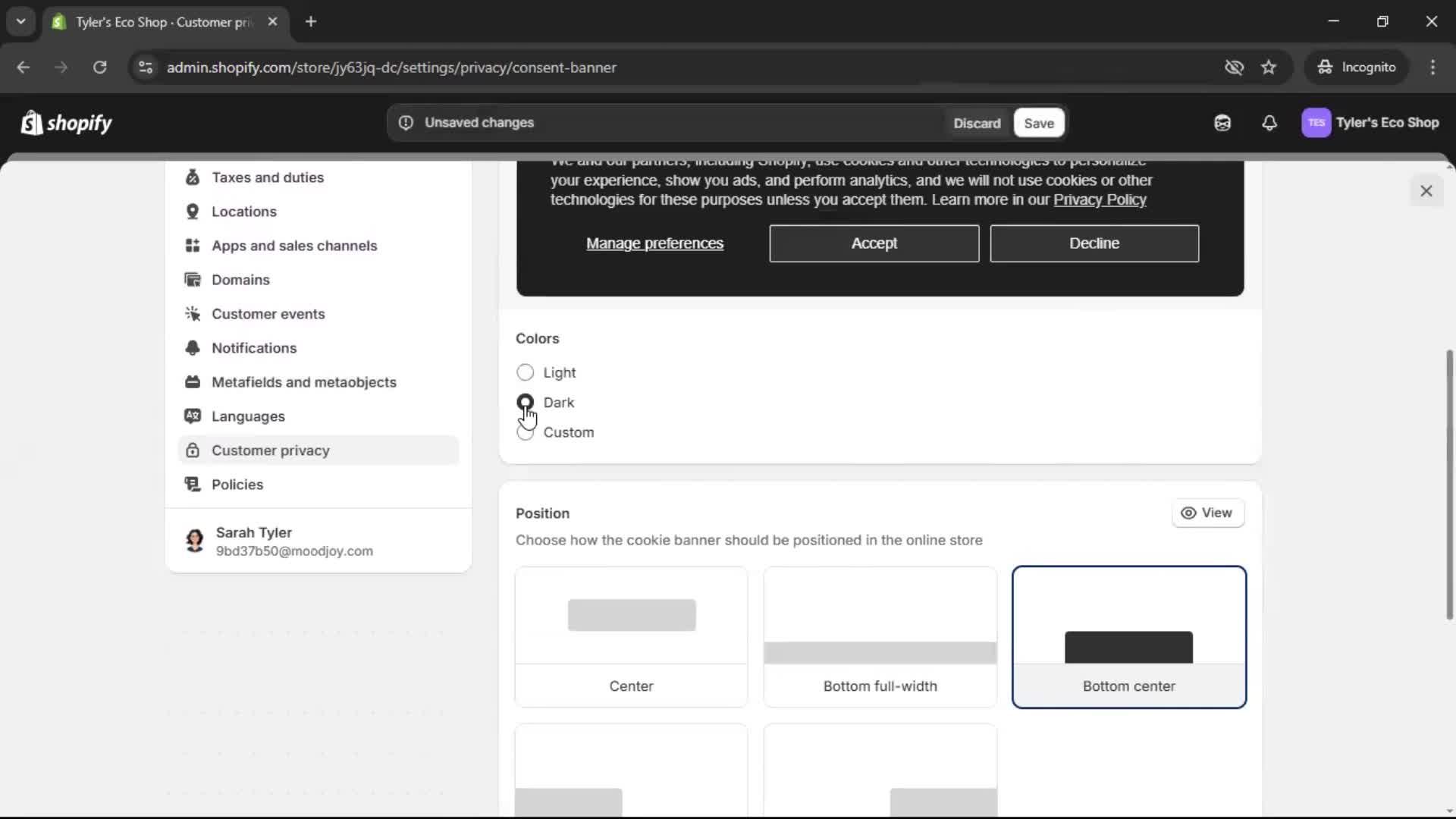Save the unsaved changes
1456x819 pixels.
[x=1039, y=123]
